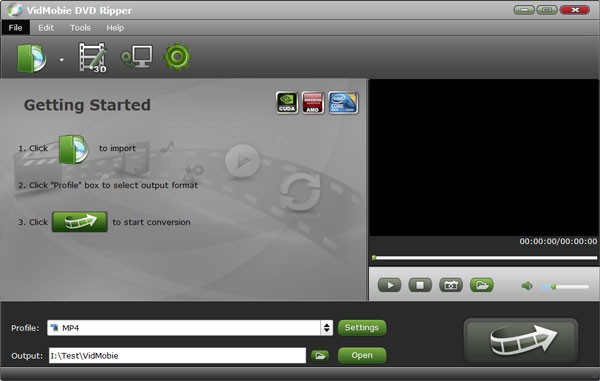Screen dimensions: 600x381
Task: Open the snapshot folder in player
Action: pos(482,285)
